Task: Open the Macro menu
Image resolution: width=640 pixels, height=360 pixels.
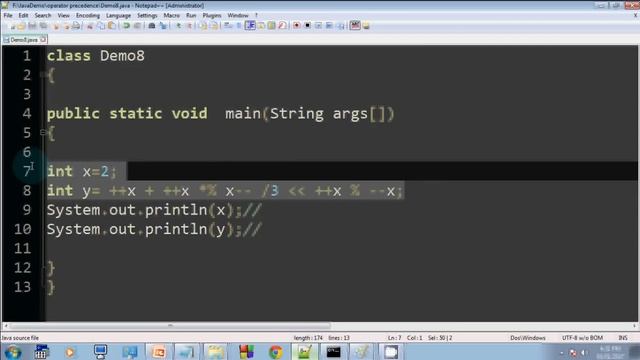Action: pos(171,16)
